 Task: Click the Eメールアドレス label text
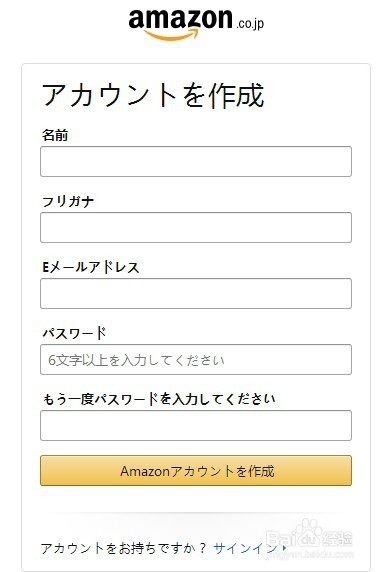coord(91,267)
